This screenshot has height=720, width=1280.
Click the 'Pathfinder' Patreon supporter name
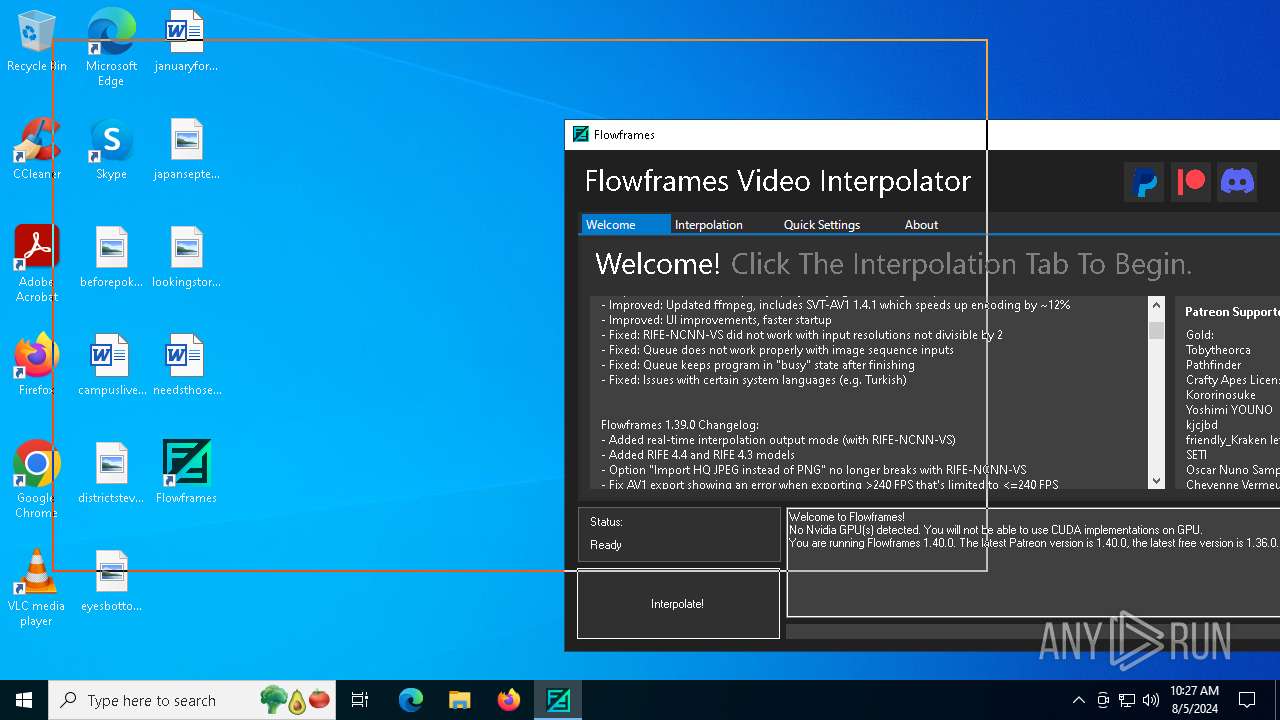coord(1213,365)
